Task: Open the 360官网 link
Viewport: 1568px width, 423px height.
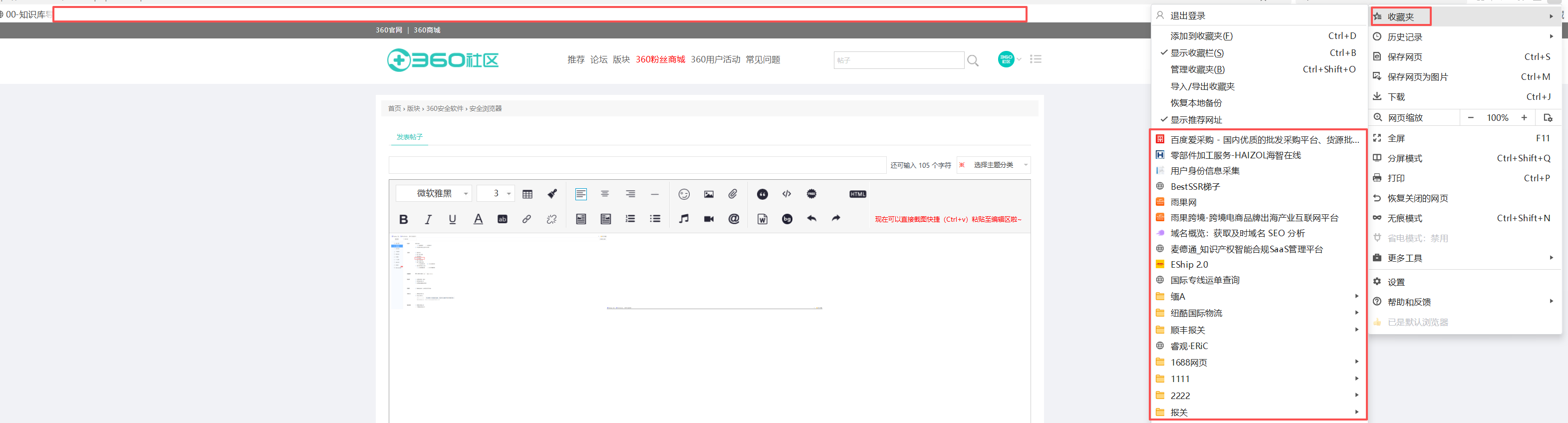Action: pyautogui.click(x=389, y=30)
